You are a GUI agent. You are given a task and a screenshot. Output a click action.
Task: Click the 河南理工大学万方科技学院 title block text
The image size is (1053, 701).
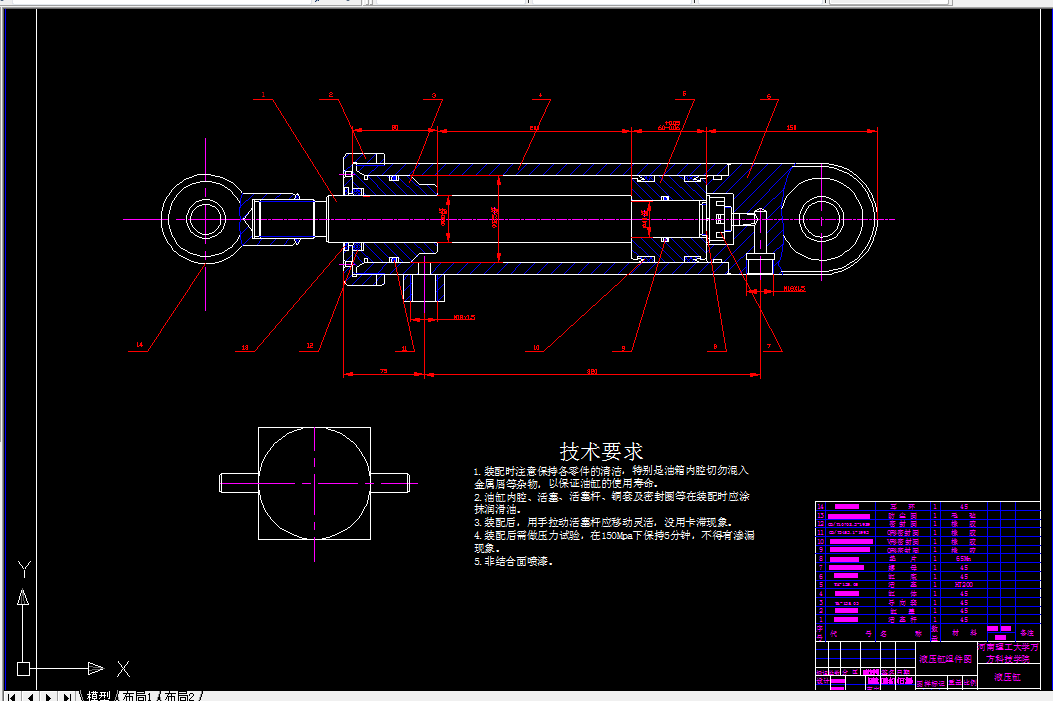pos(1009,653)
